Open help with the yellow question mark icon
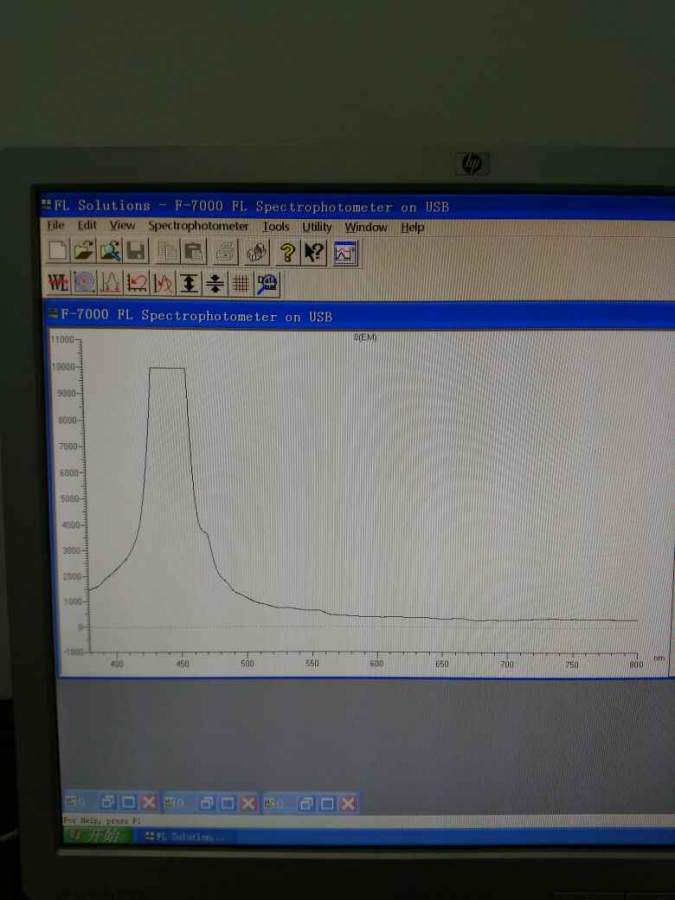 point(288,253)
